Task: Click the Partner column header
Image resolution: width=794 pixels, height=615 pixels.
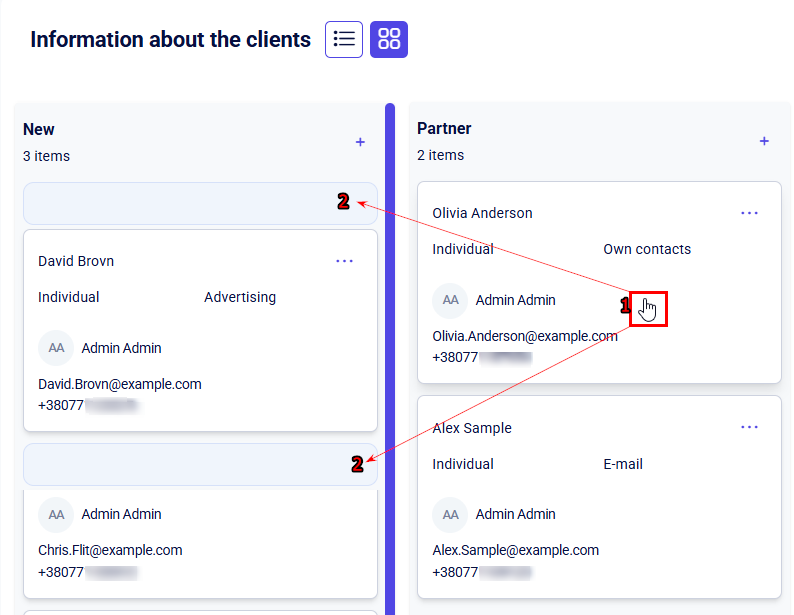Action: point(444,128)
